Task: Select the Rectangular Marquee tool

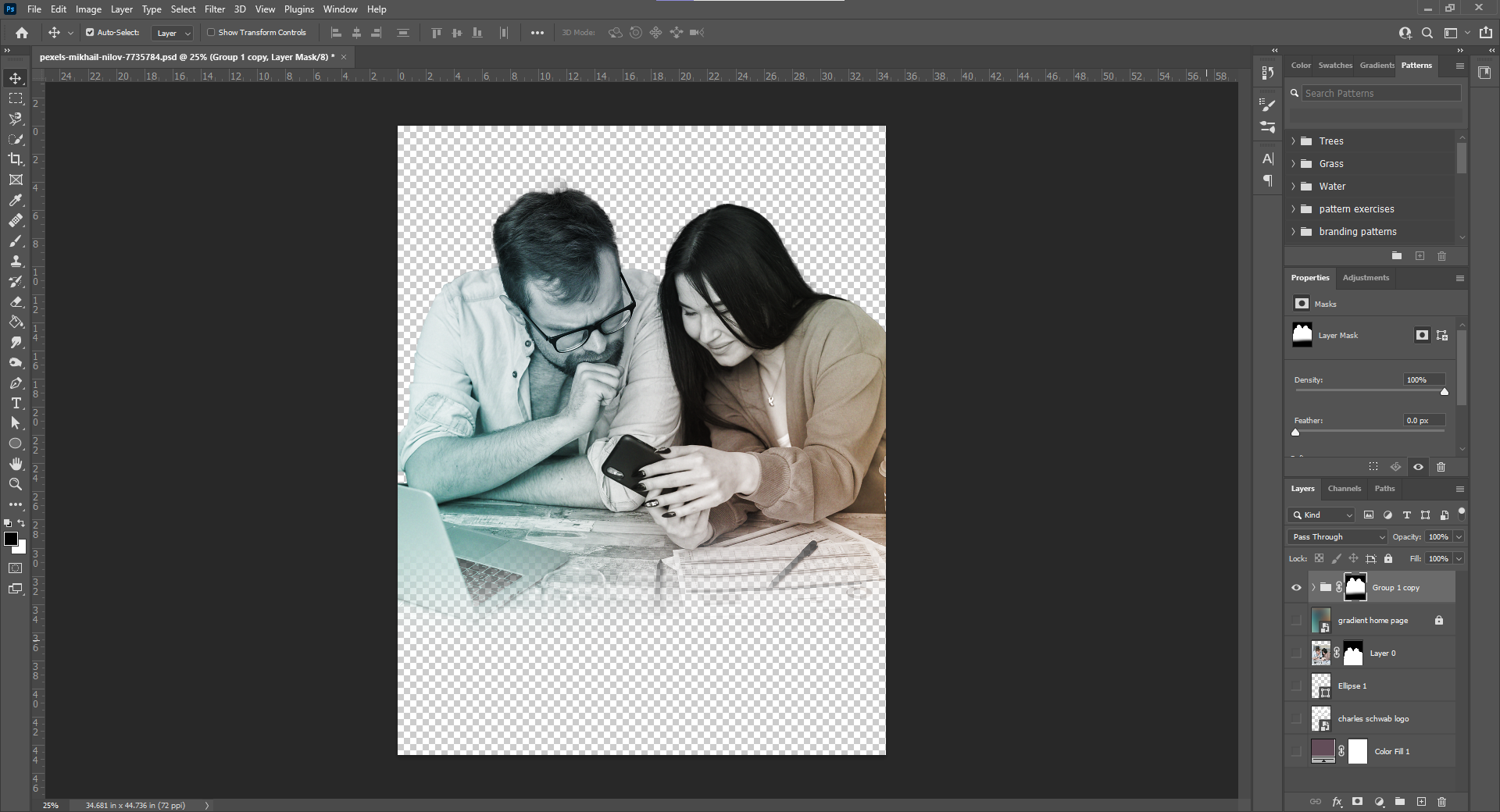Action: (16, 98)
